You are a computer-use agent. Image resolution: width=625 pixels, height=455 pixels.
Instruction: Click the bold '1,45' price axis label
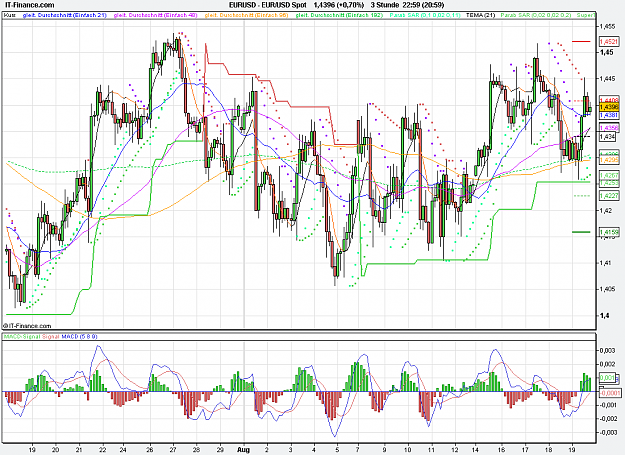(x=607, y=53)
